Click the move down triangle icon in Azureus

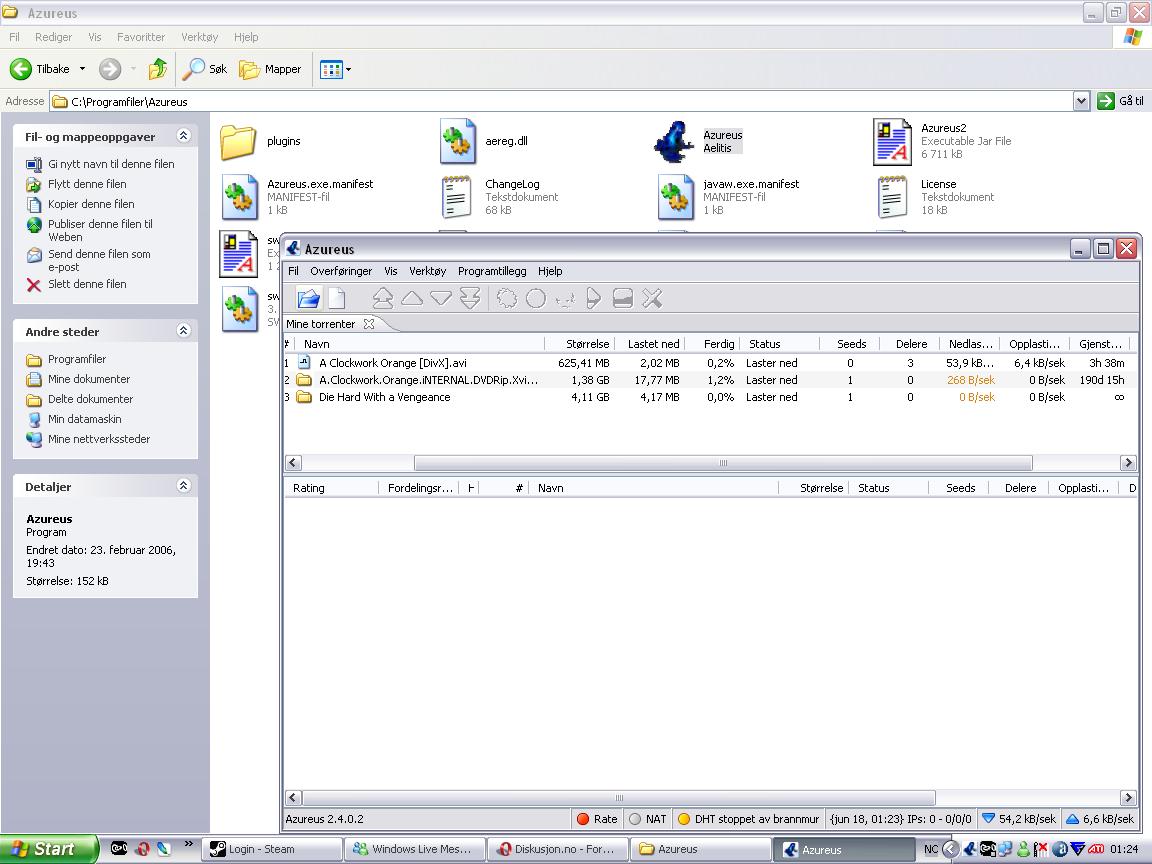[441, 298]
